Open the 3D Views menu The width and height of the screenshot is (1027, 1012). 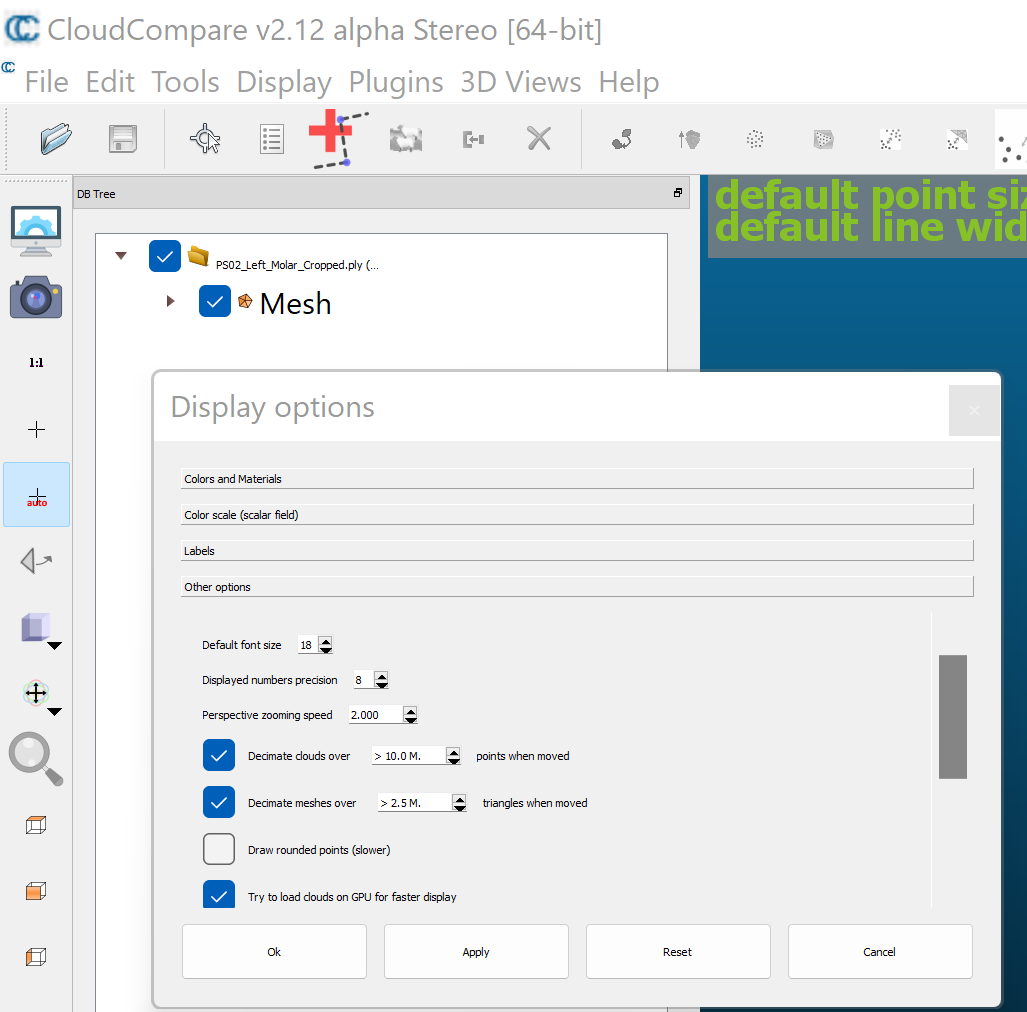click(520, 82)
